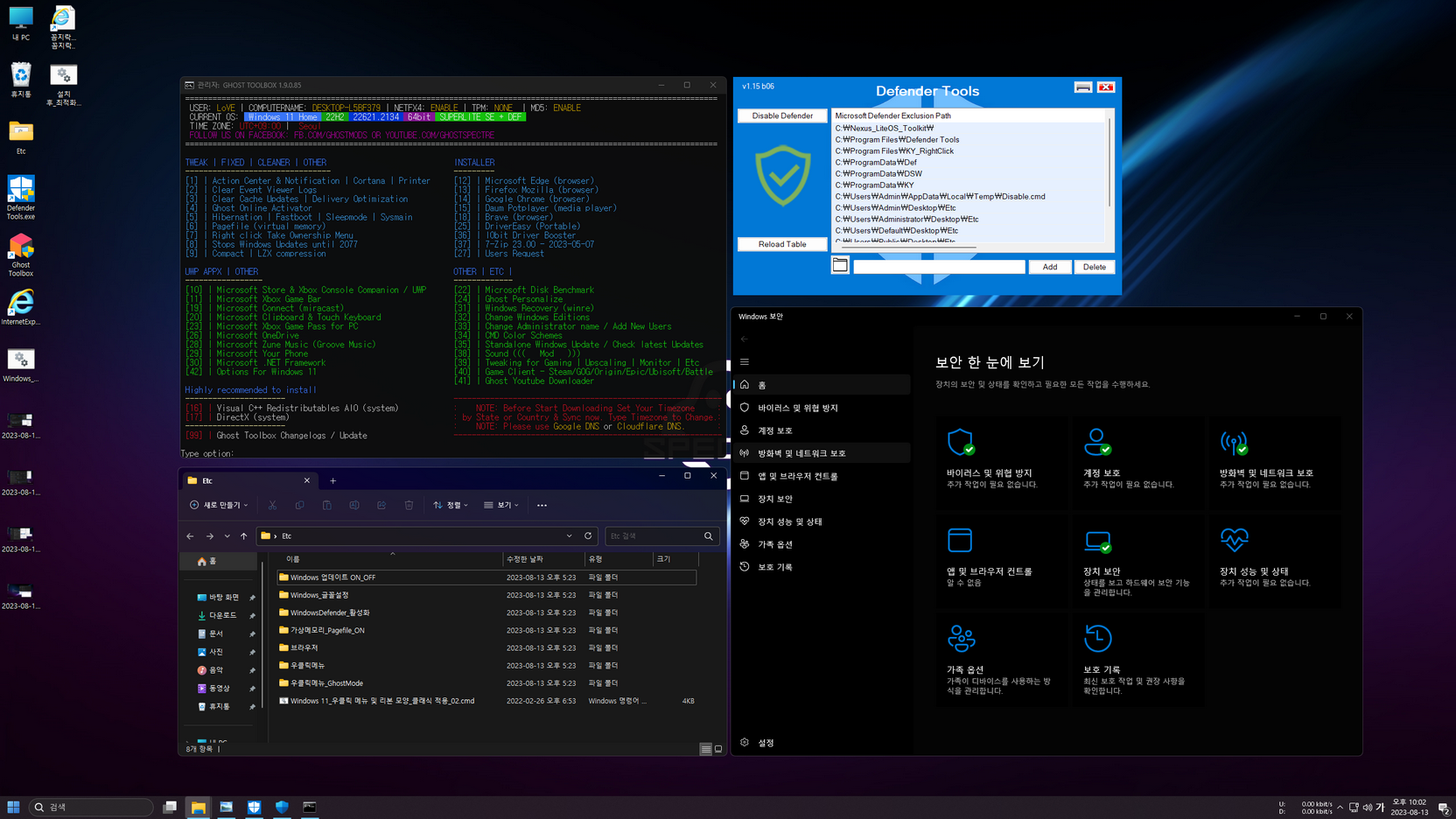Image resolution: width=1456 pixels, height=819 pixels.
Task: Select the C:\ProgramData\DSW exclusion path
Action: (878, 173)
